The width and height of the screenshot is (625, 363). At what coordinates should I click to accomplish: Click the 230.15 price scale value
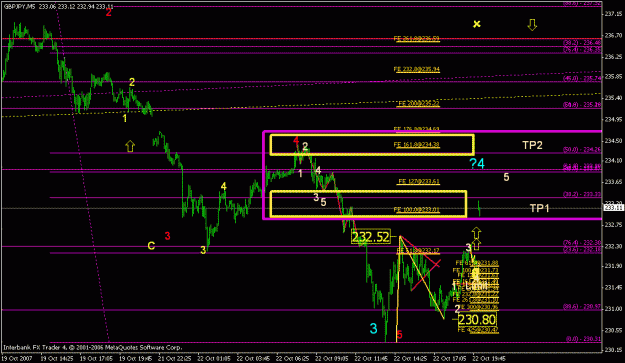click(x=613, y=350)
